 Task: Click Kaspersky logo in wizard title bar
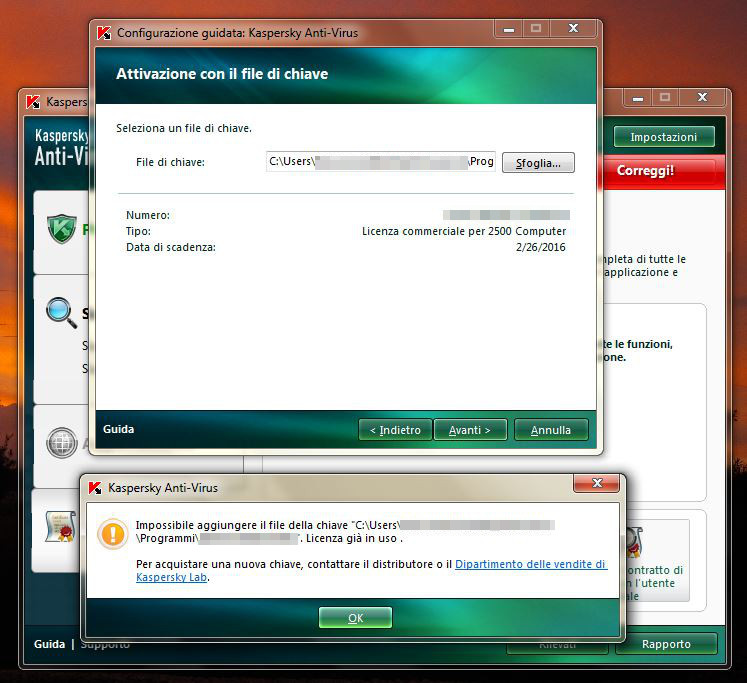pos(103,33)
